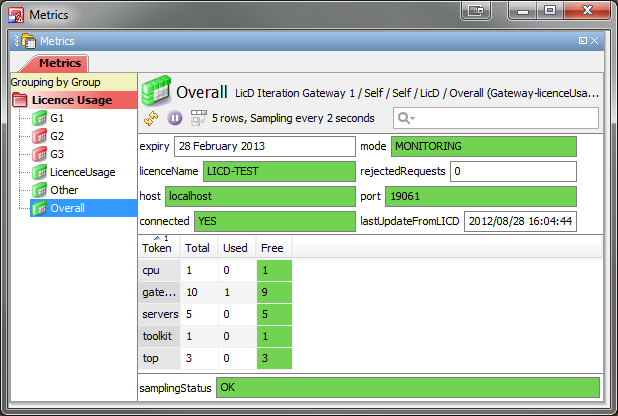This screenshot has height=416, width=618.
Task: Click the Used column header
Action: pyautogui.click(x=235, y=247)
